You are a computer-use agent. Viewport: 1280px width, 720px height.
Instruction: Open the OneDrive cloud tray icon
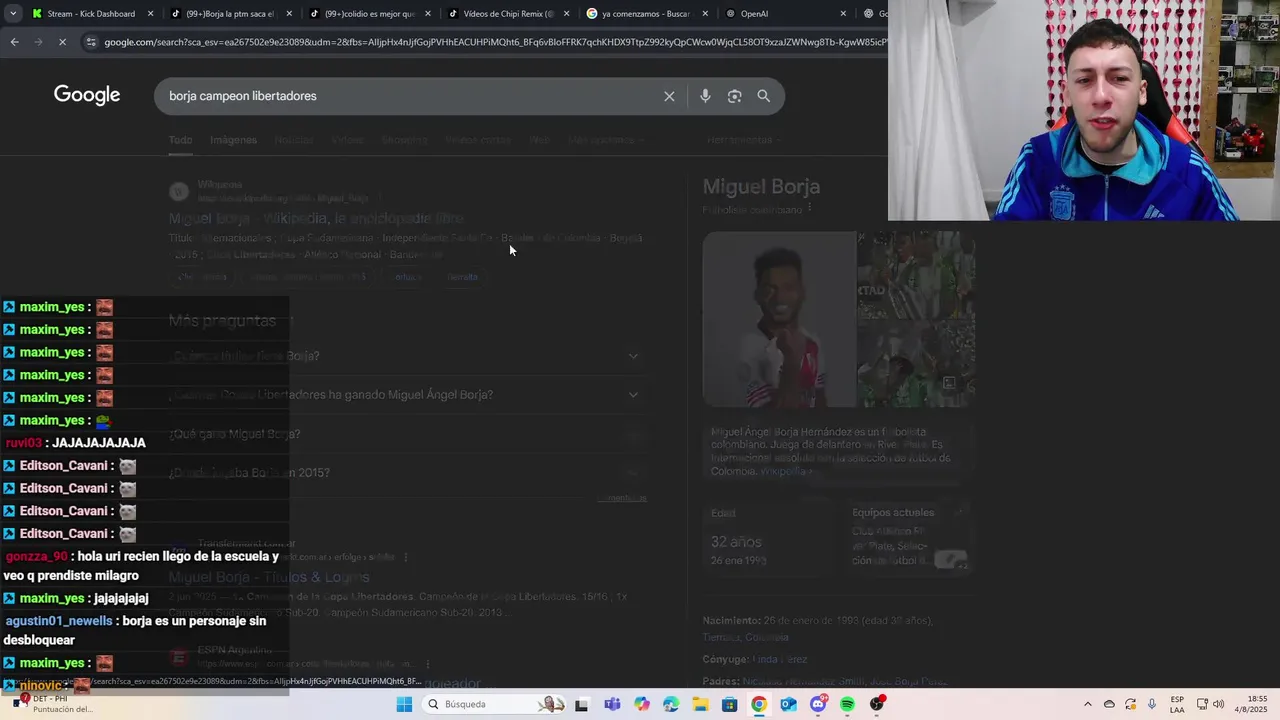click(1109, 704)
